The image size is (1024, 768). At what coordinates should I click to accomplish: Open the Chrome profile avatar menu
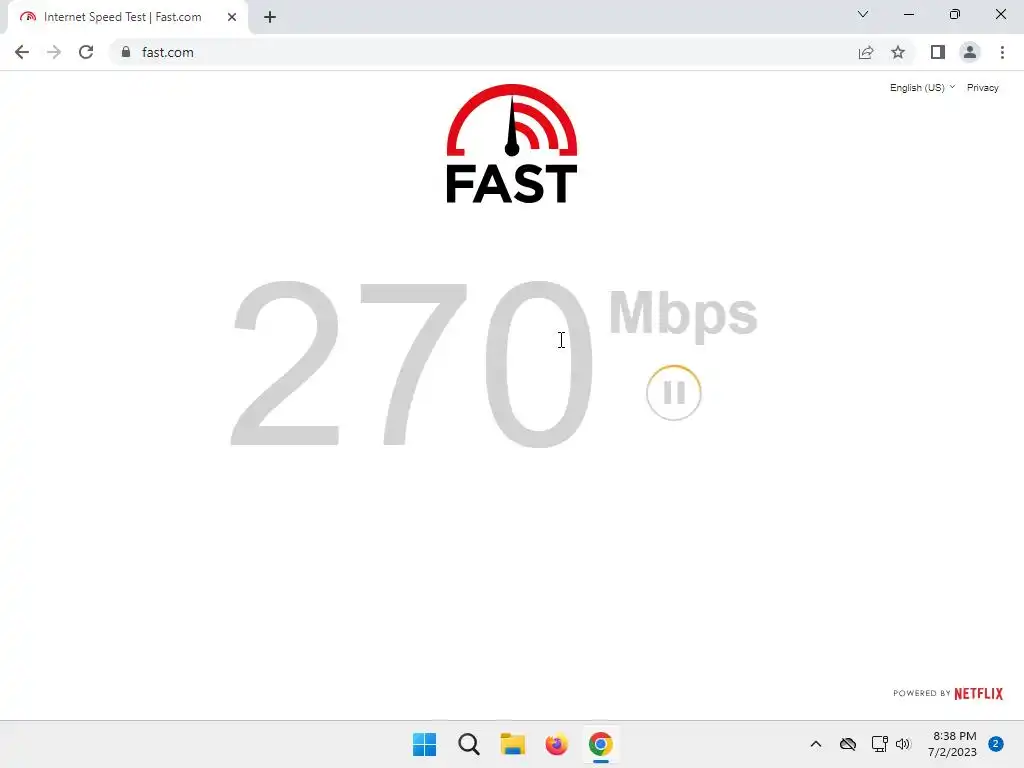pyautogui.click(x=970, y=52)
